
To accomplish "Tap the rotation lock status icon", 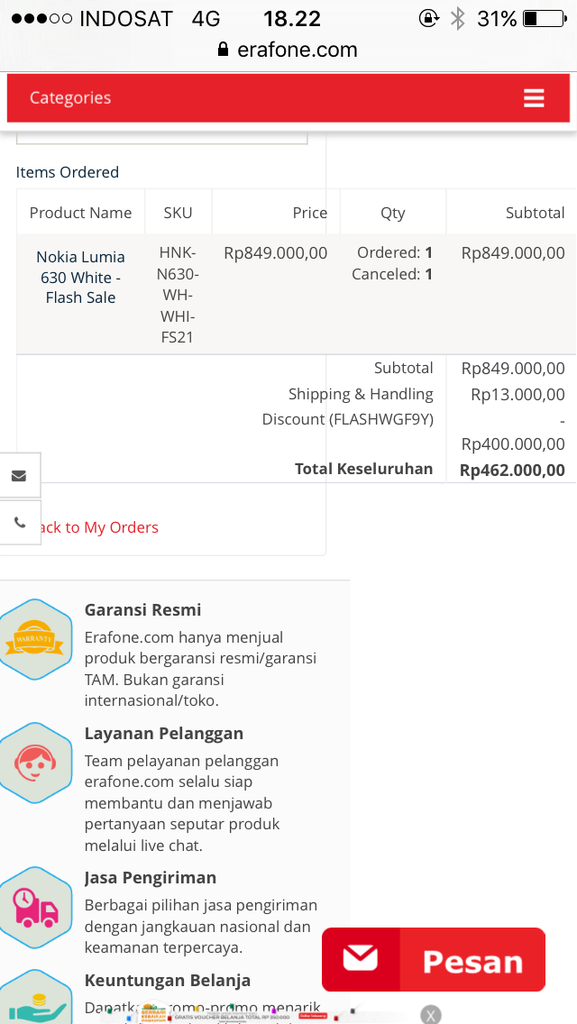I will click(428, 18).
